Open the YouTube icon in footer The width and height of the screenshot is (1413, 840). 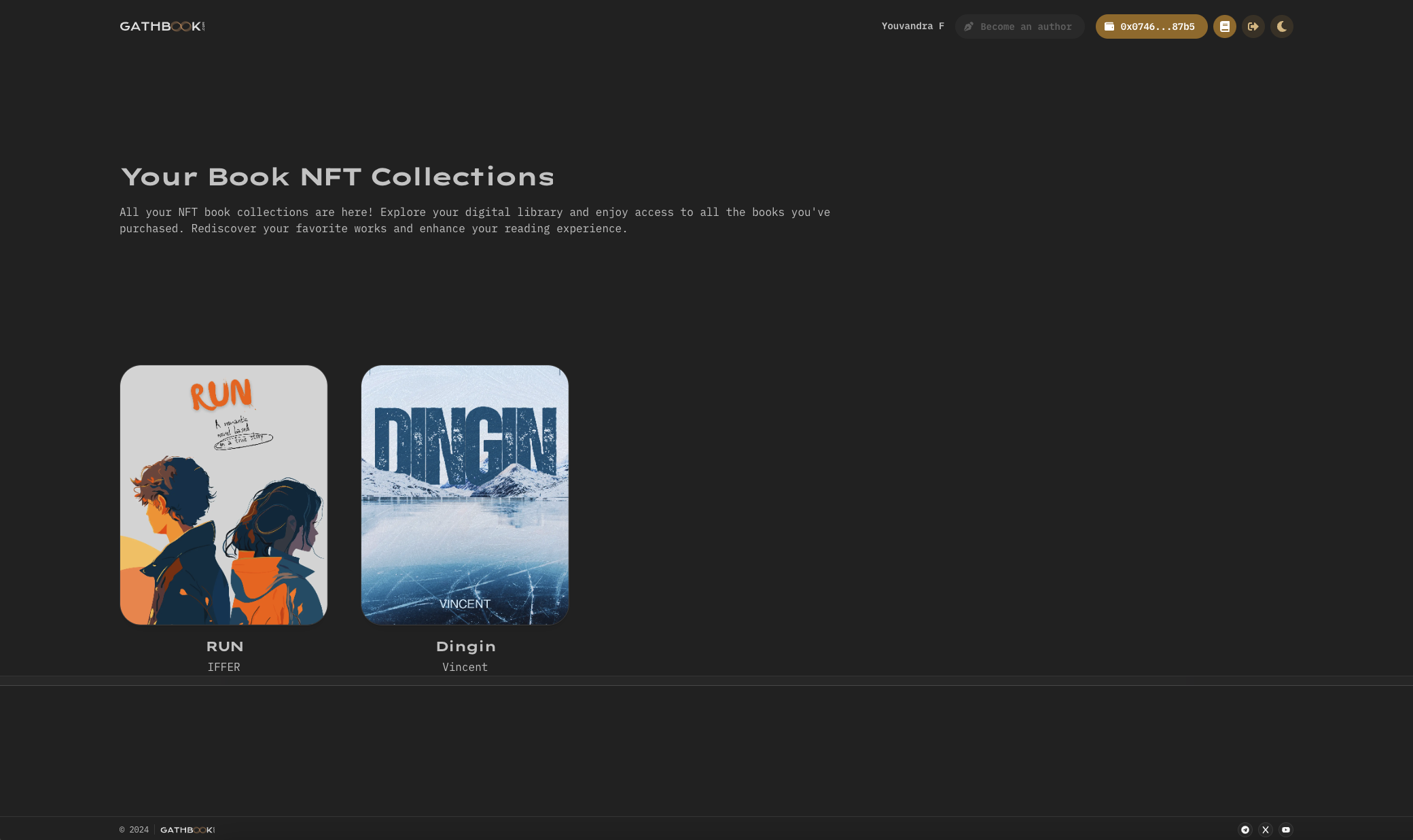point(1285,830)
